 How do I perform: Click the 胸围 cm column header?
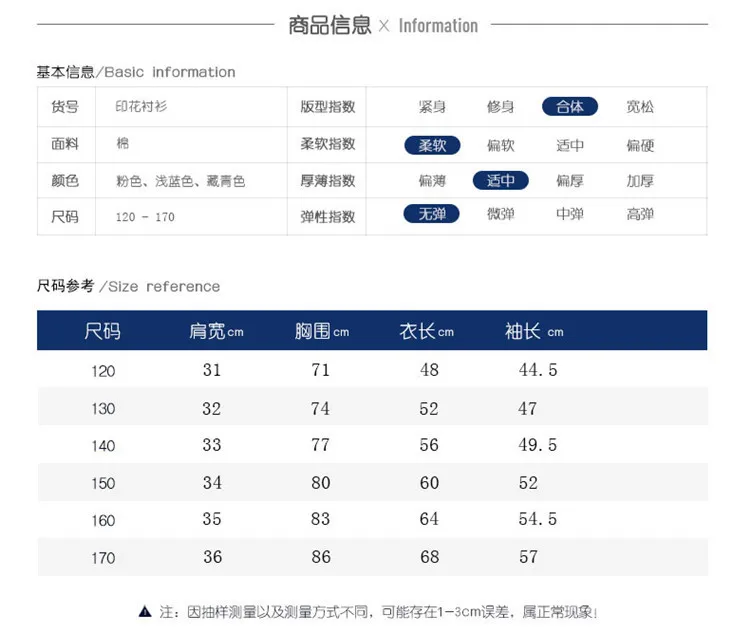tap(321, 331)
